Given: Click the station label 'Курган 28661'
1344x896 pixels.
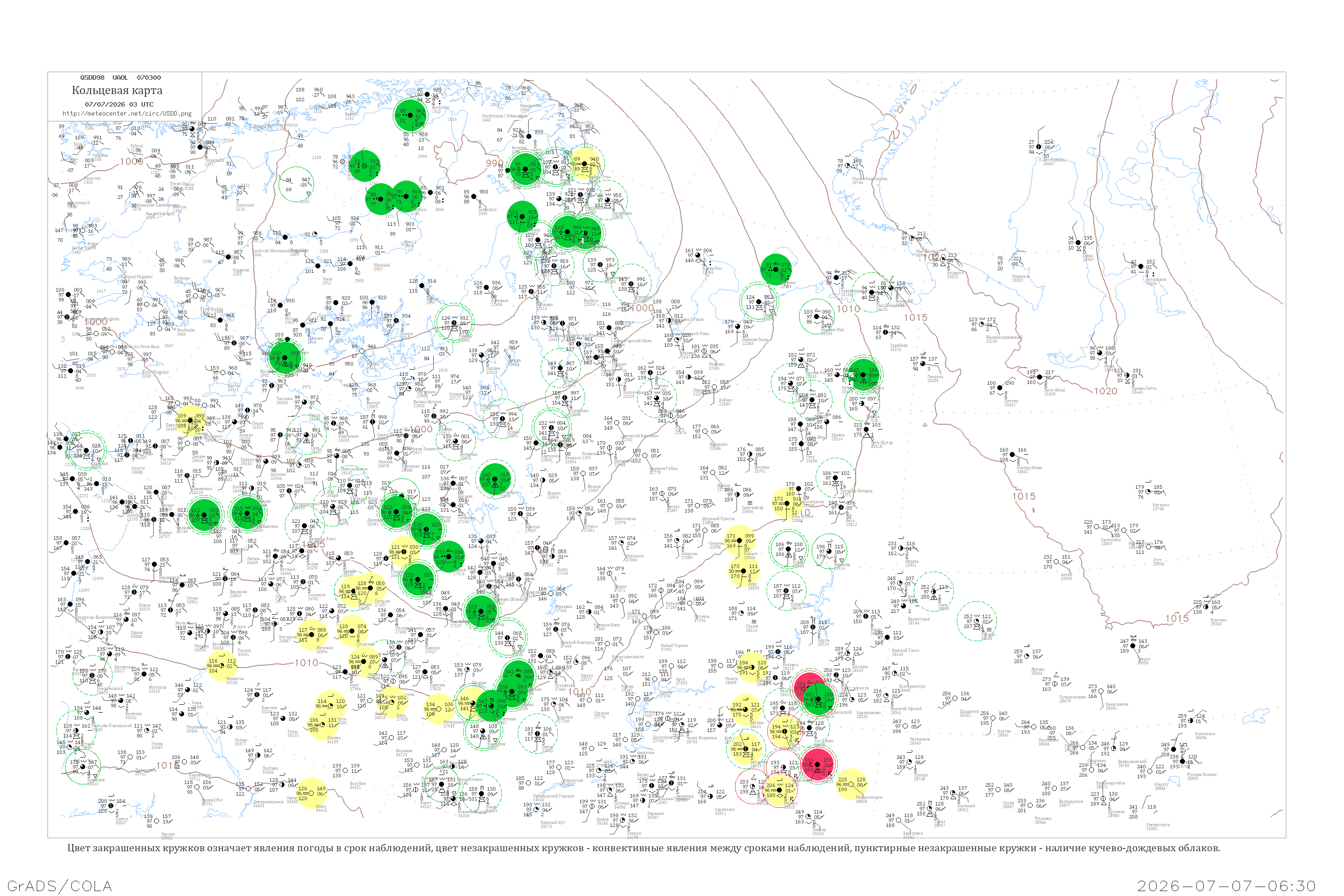Looking at the screenshot, I should click(x=1004, y=733).
